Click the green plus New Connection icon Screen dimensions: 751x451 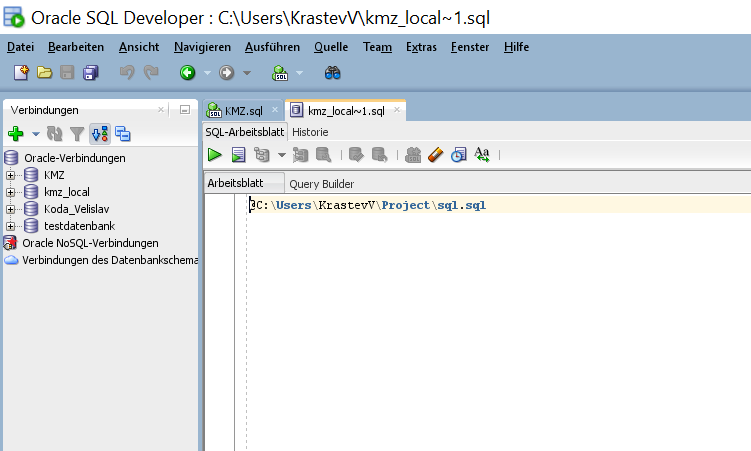coord(15,133)
